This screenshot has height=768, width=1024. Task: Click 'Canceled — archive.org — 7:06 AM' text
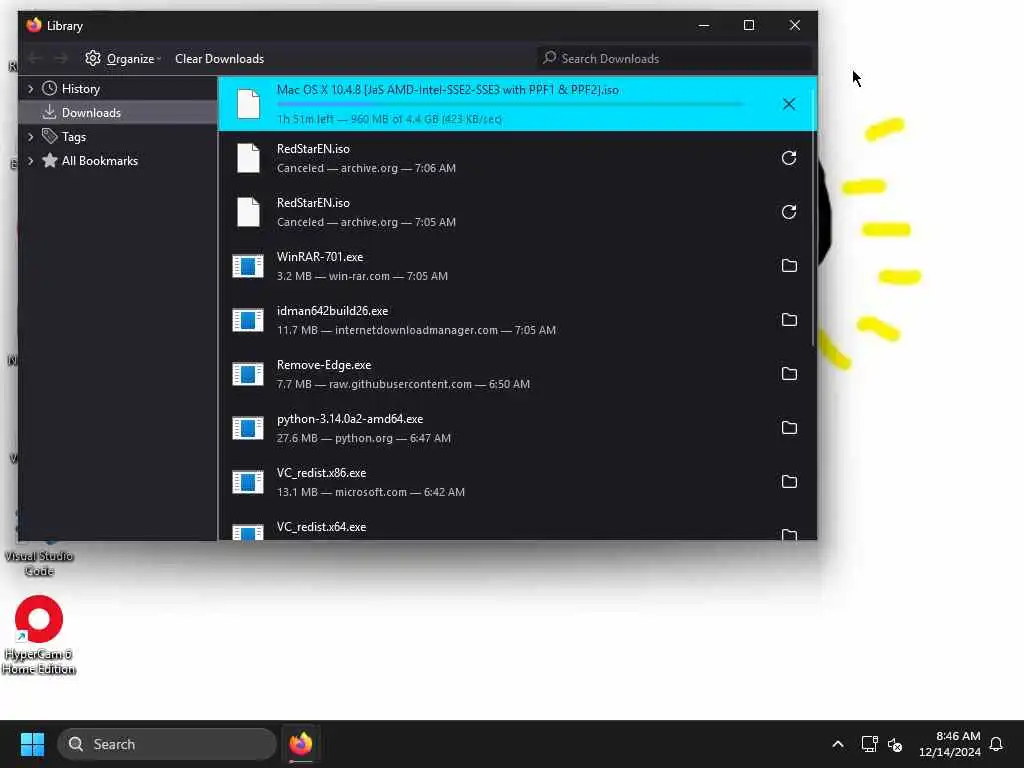coord(366,168)
